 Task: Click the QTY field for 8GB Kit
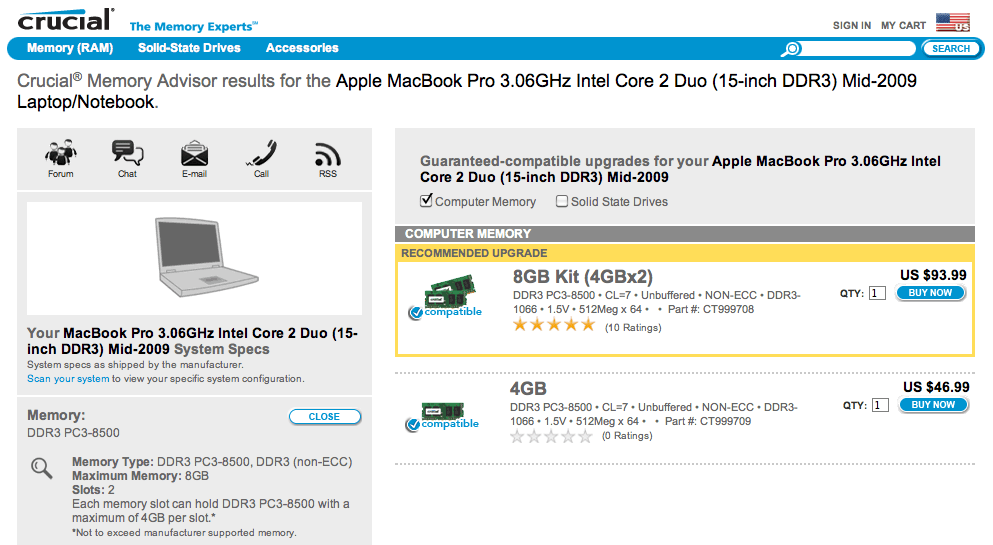point(877,293)
